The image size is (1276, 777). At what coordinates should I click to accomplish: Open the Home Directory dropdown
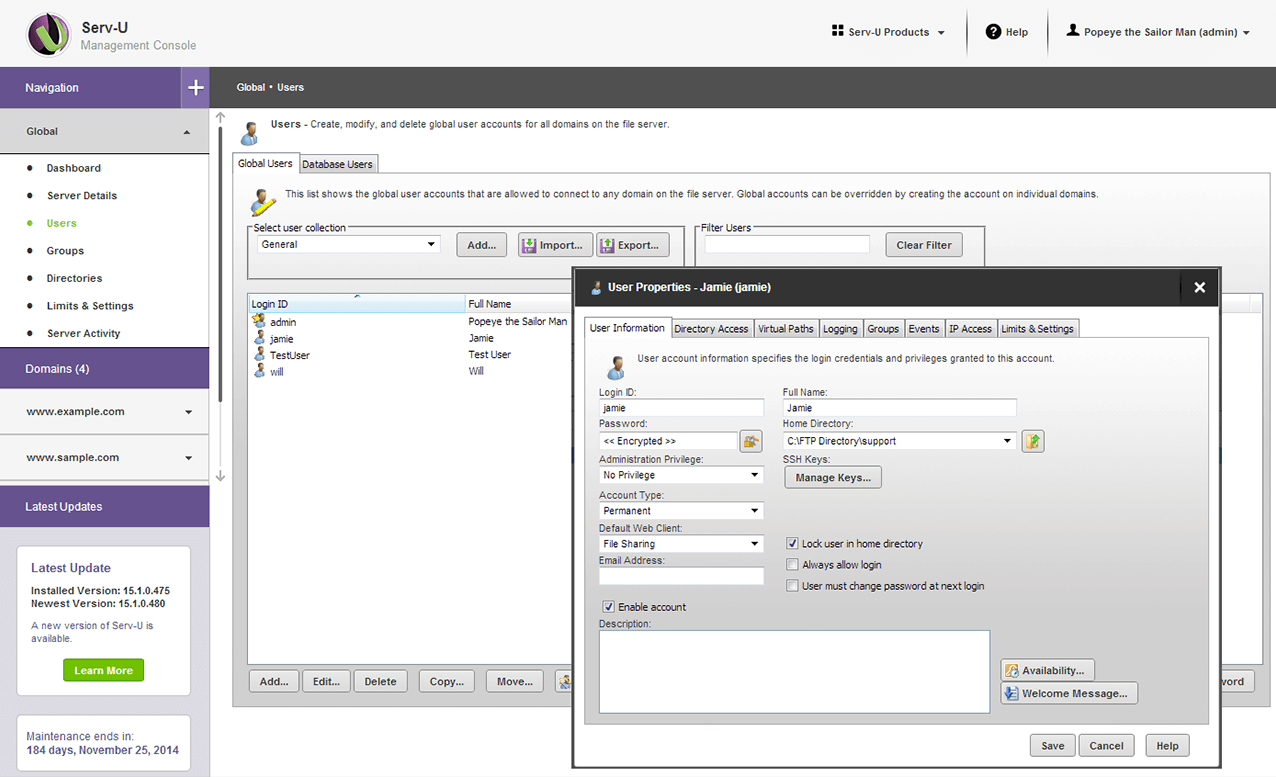900,441
